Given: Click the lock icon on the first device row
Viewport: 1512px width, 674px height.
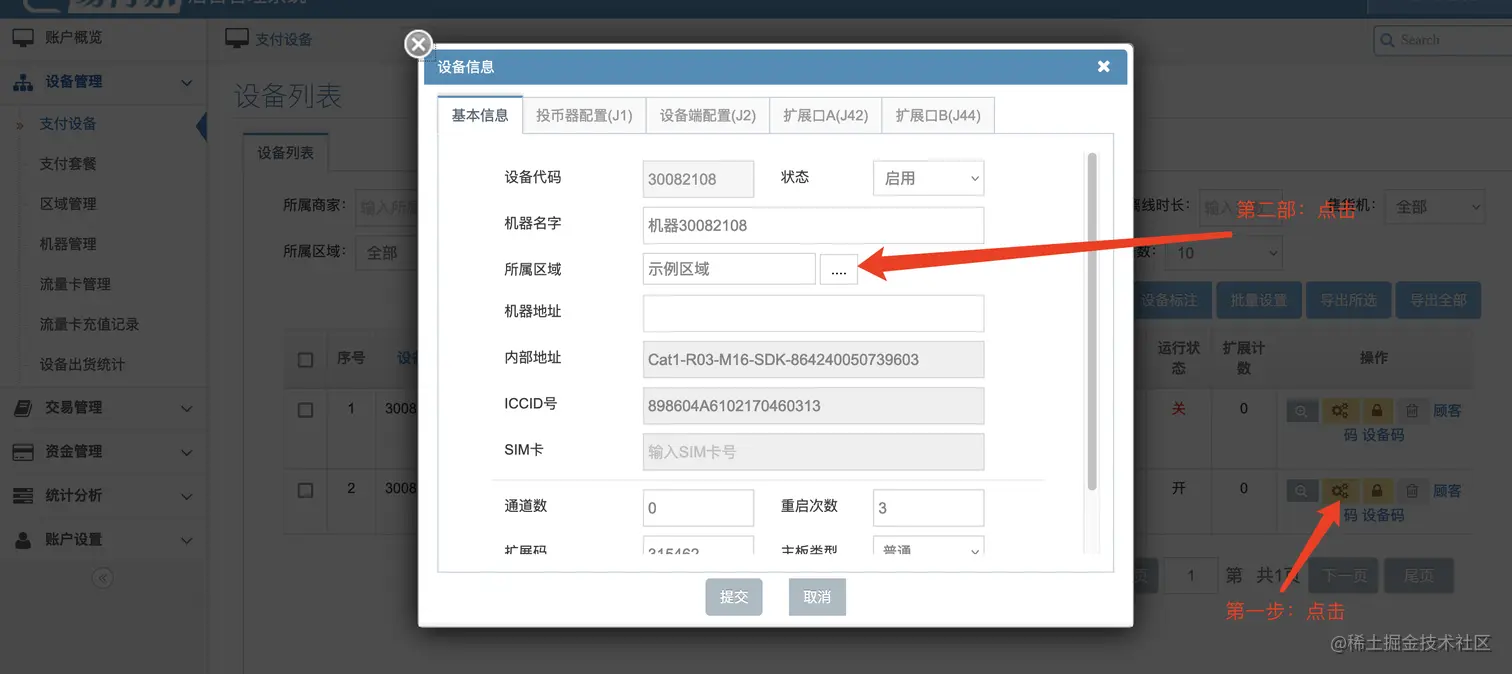Looking at the screenshot, I should point(1376,410).
